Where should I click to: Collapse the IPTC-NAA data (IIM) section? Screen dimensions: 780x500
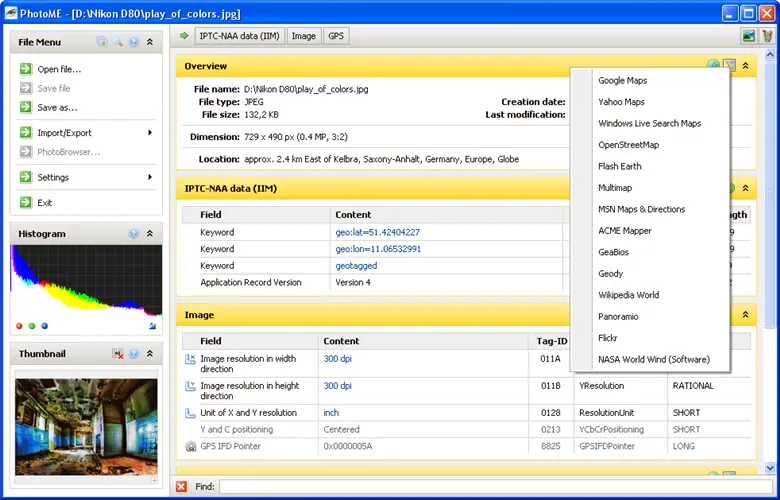click(x=745, y=188)
